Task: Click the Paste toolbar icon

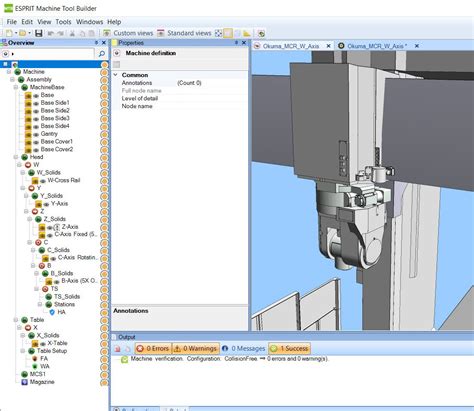Action: click(91, 33)
